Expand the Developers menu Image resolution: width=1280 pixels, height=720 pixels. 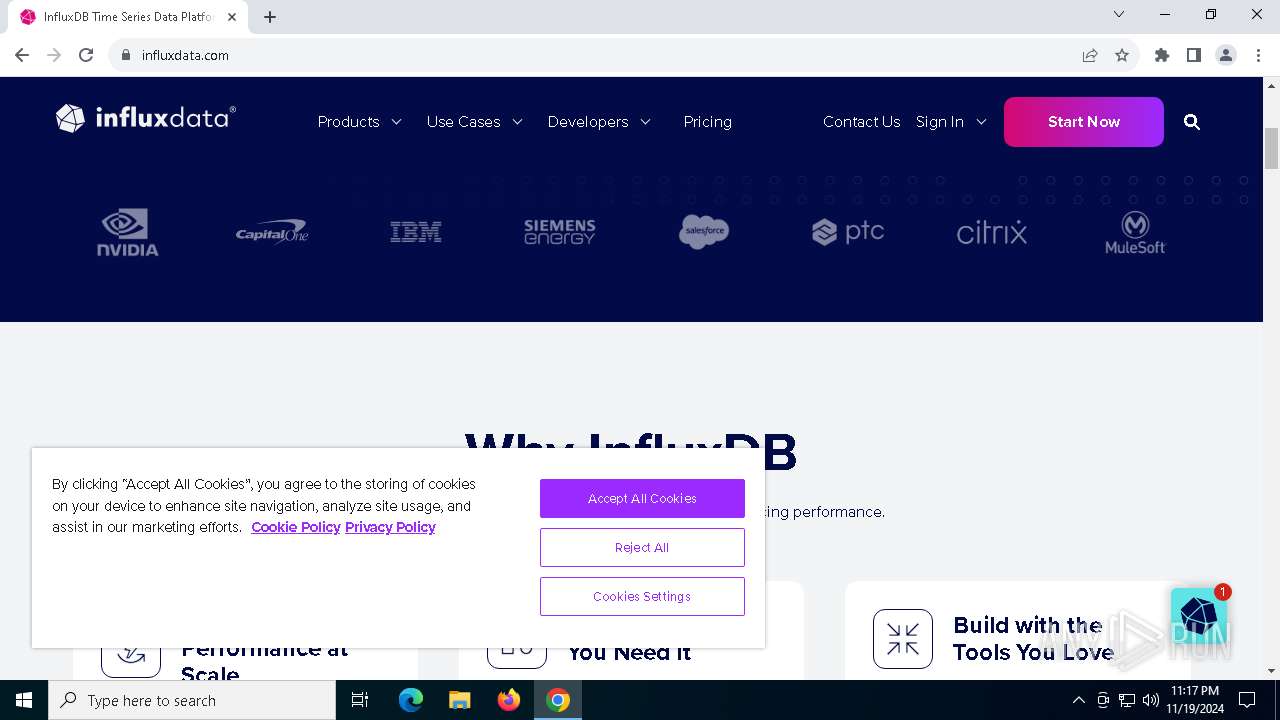pyautogui.click(x=600, y=122)
